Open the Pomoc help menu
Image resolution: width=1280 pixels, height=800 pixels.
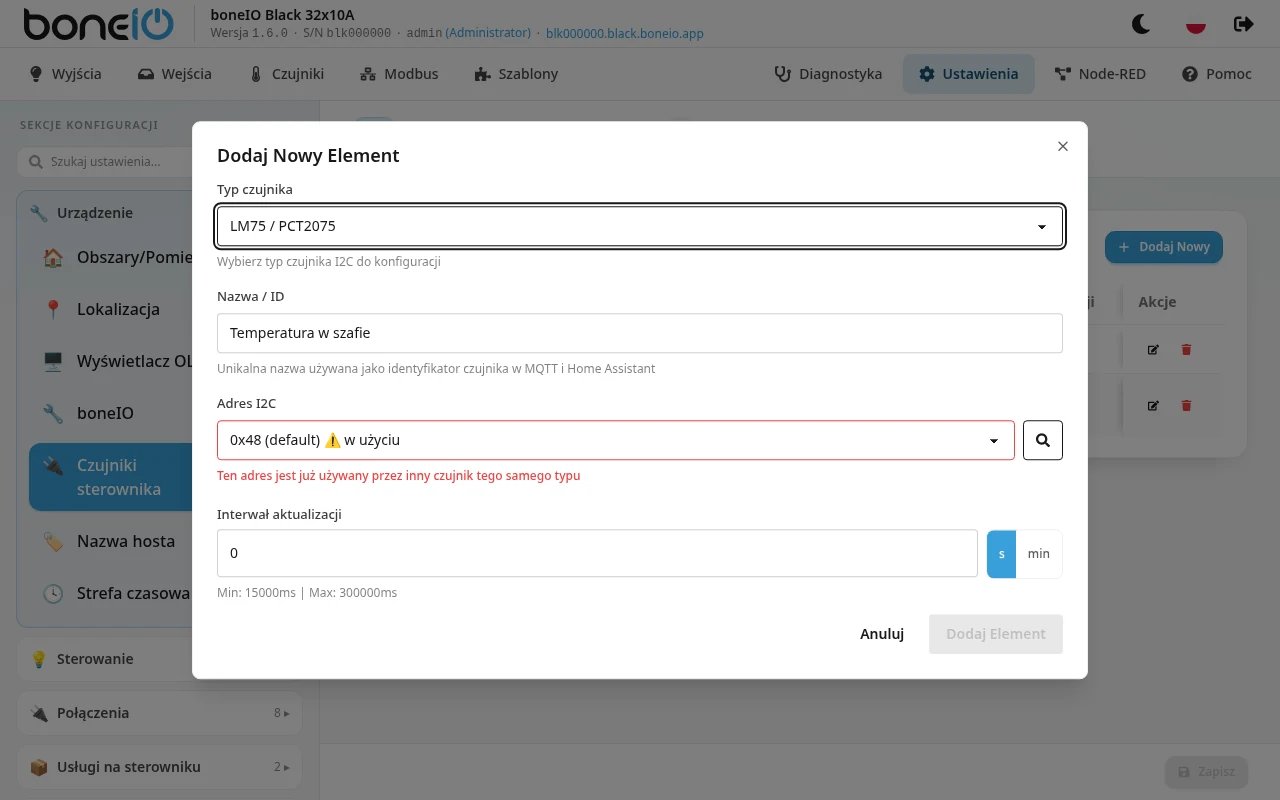[x=1217, y=74]
